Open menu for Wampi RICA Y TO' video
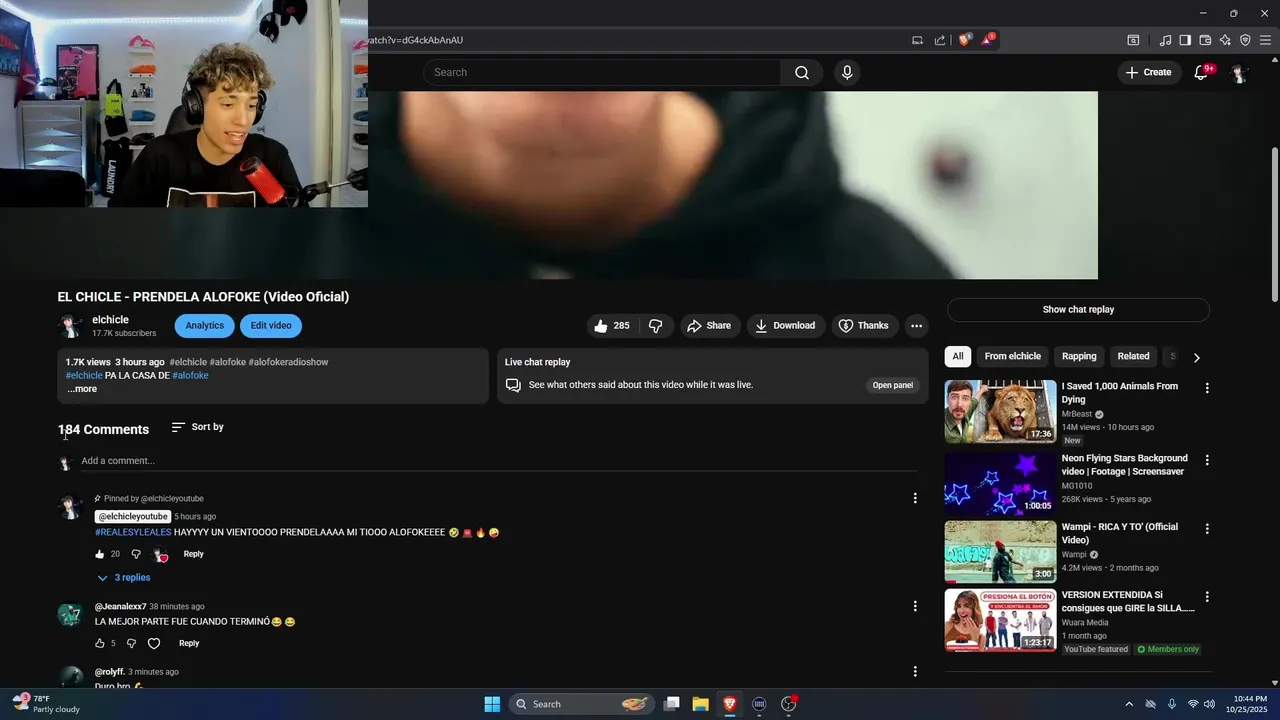The height and width of the screenshot is (720, 1280). pos(1207,528)
